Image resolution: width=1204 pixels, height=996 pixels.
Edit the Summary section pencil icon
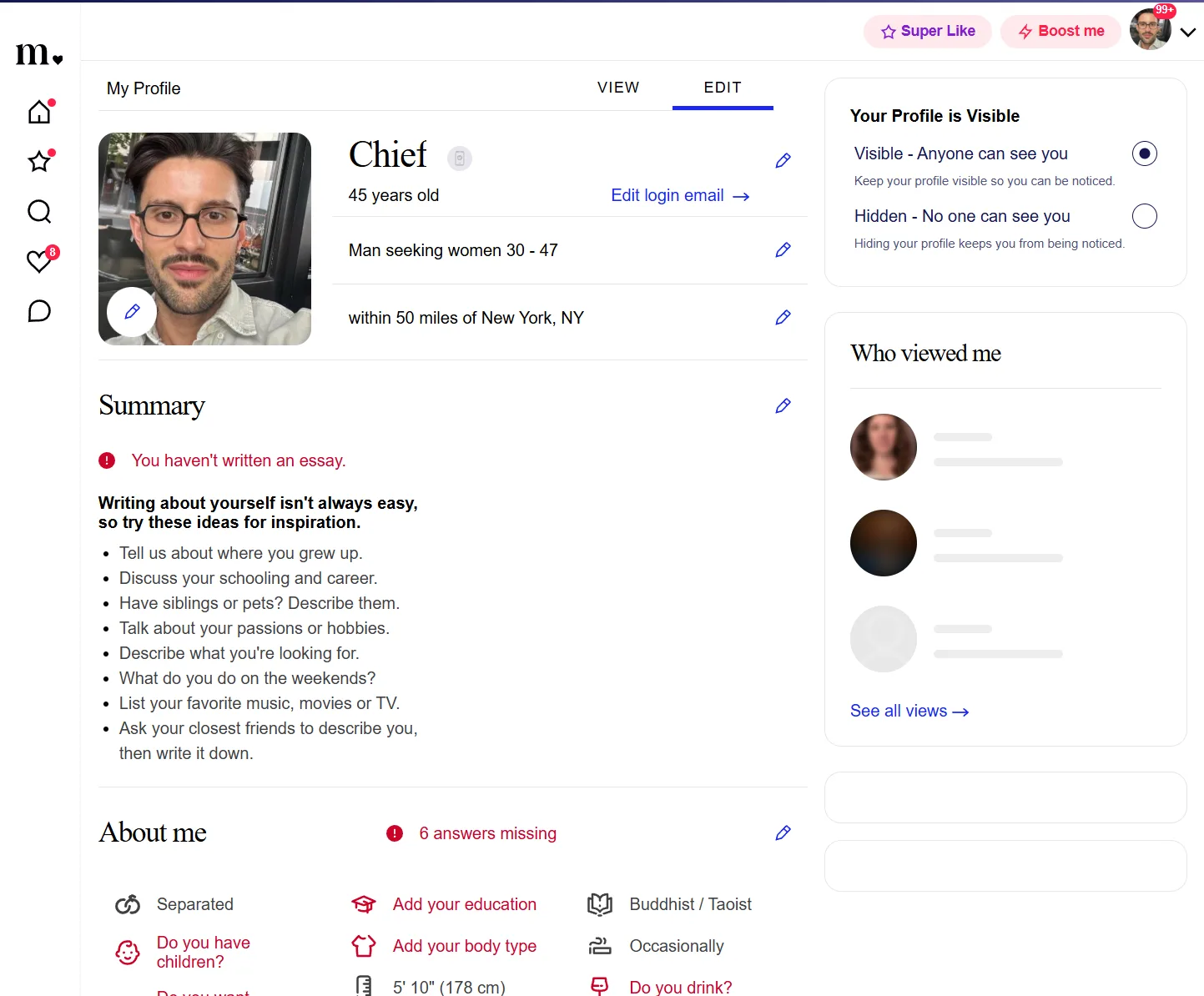coord(783,406)
